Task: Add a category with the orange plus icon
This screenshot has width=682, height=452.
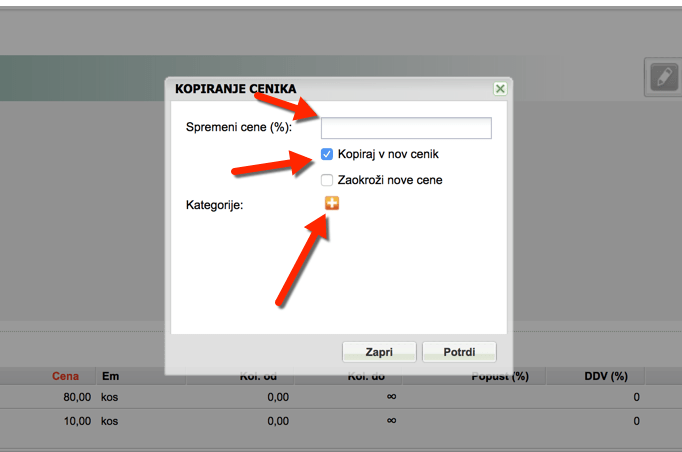Action: (x=332, y=203)
